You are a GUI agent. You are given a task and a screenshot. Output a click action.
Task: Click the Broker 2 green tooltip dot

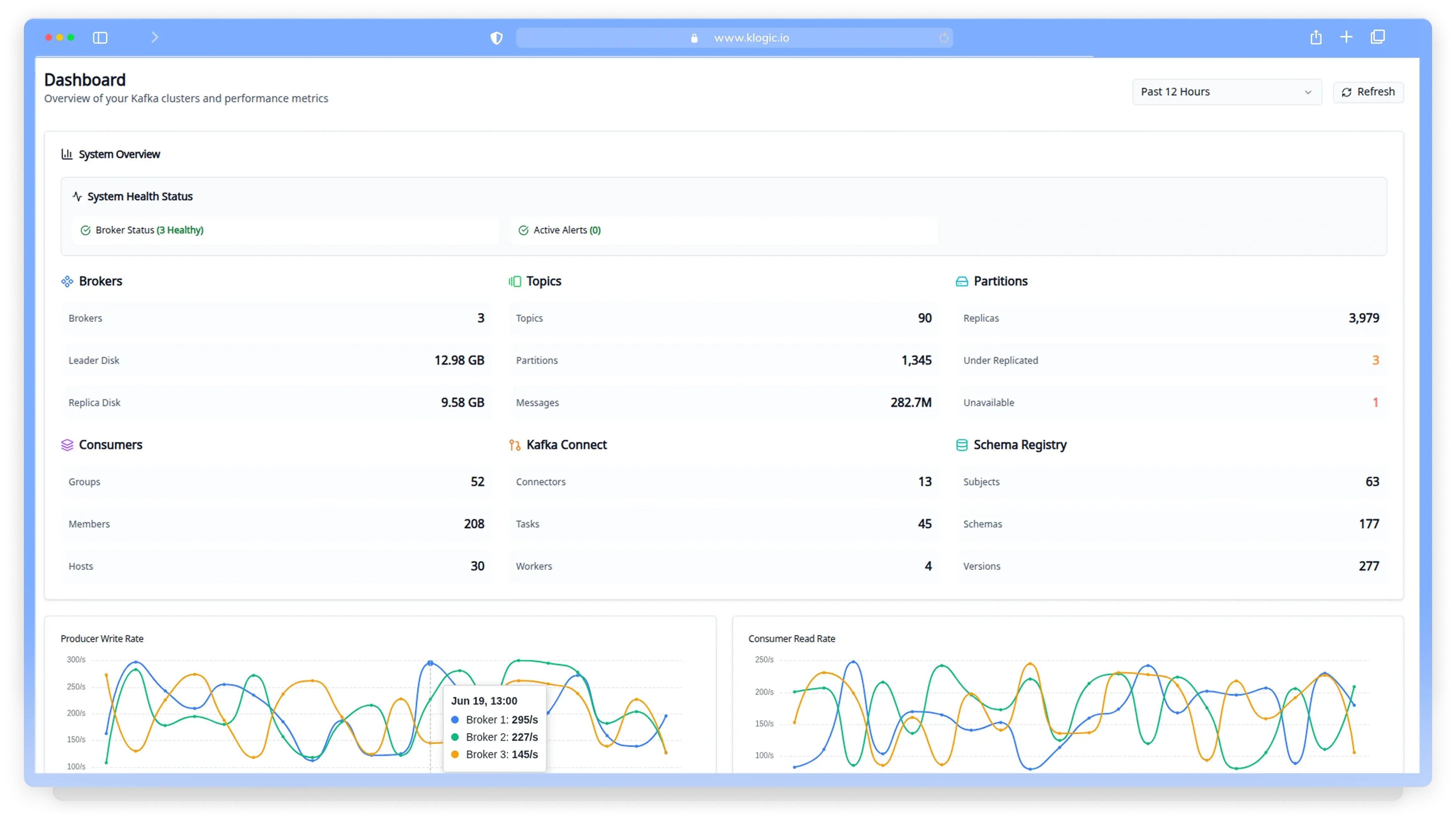[455, 737]
